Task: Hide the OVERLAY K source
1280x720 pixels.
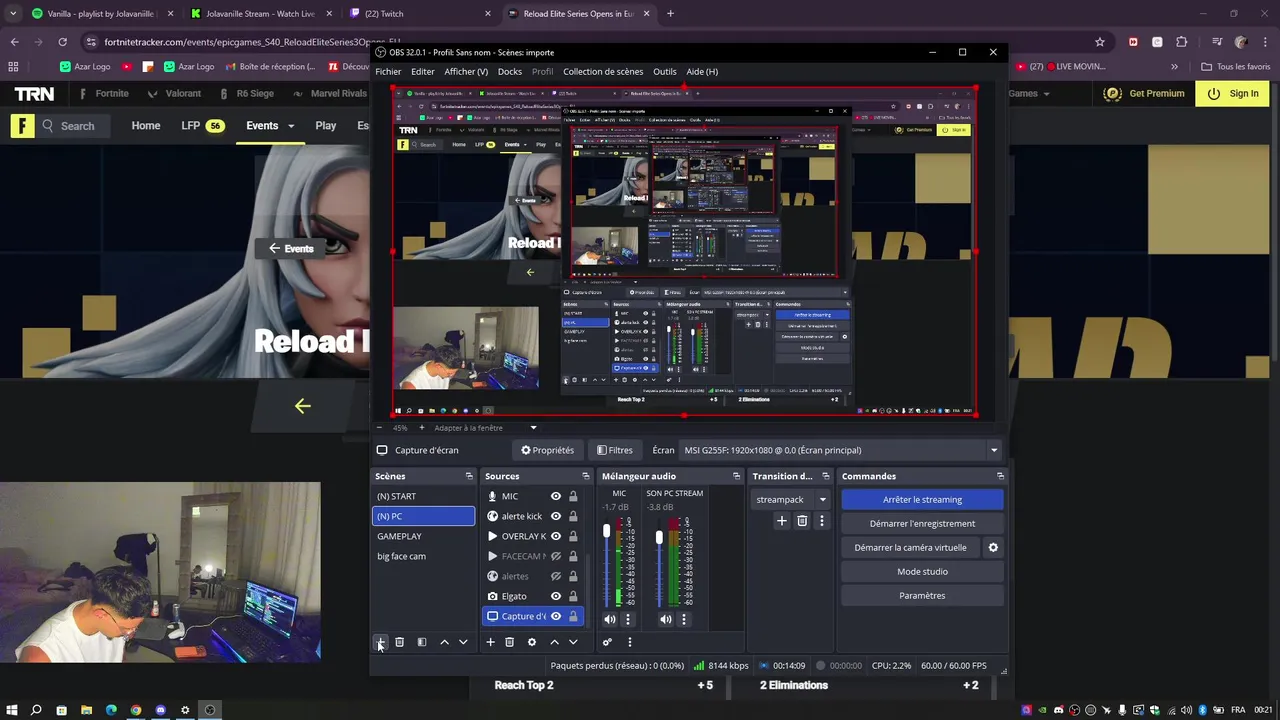Action: click(x=556, y=536)
